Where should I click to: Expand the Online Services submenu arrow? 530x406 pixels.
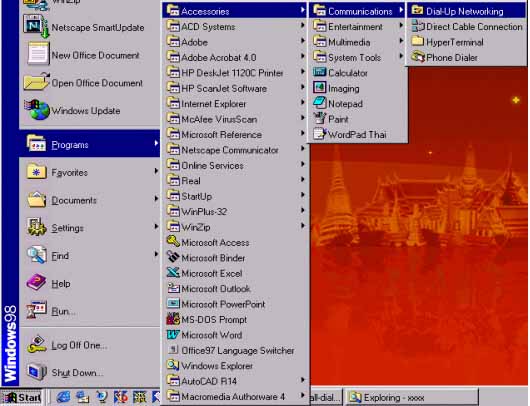click(x=303, y=164)
